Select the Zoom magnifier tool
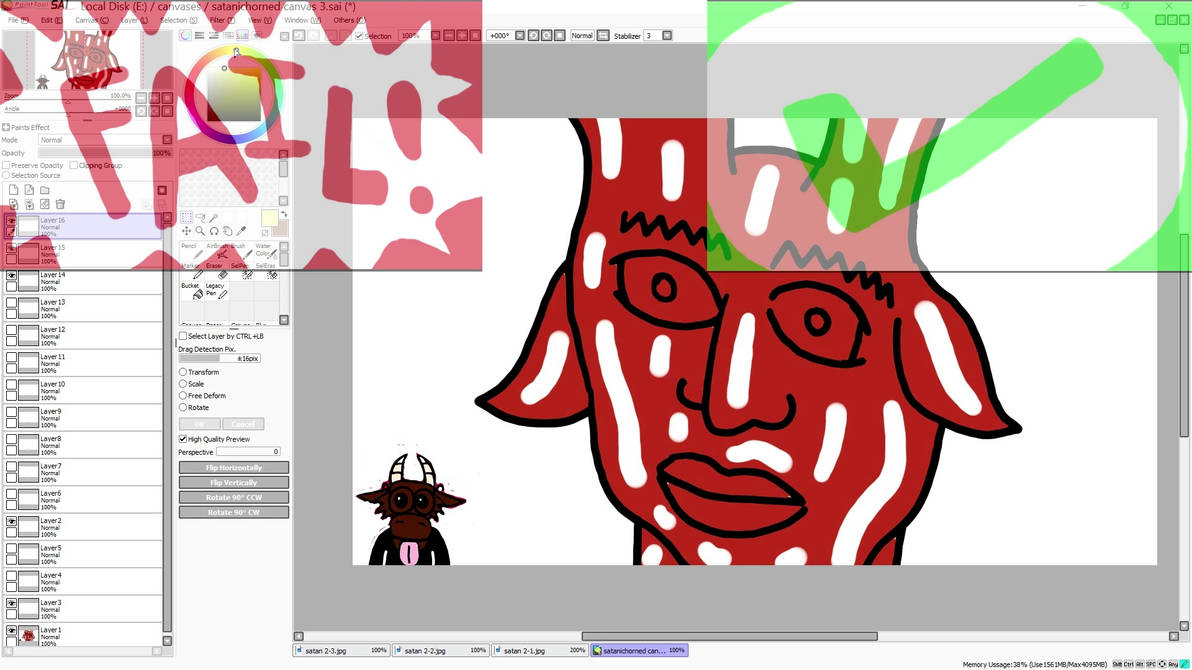 [201, 231]
